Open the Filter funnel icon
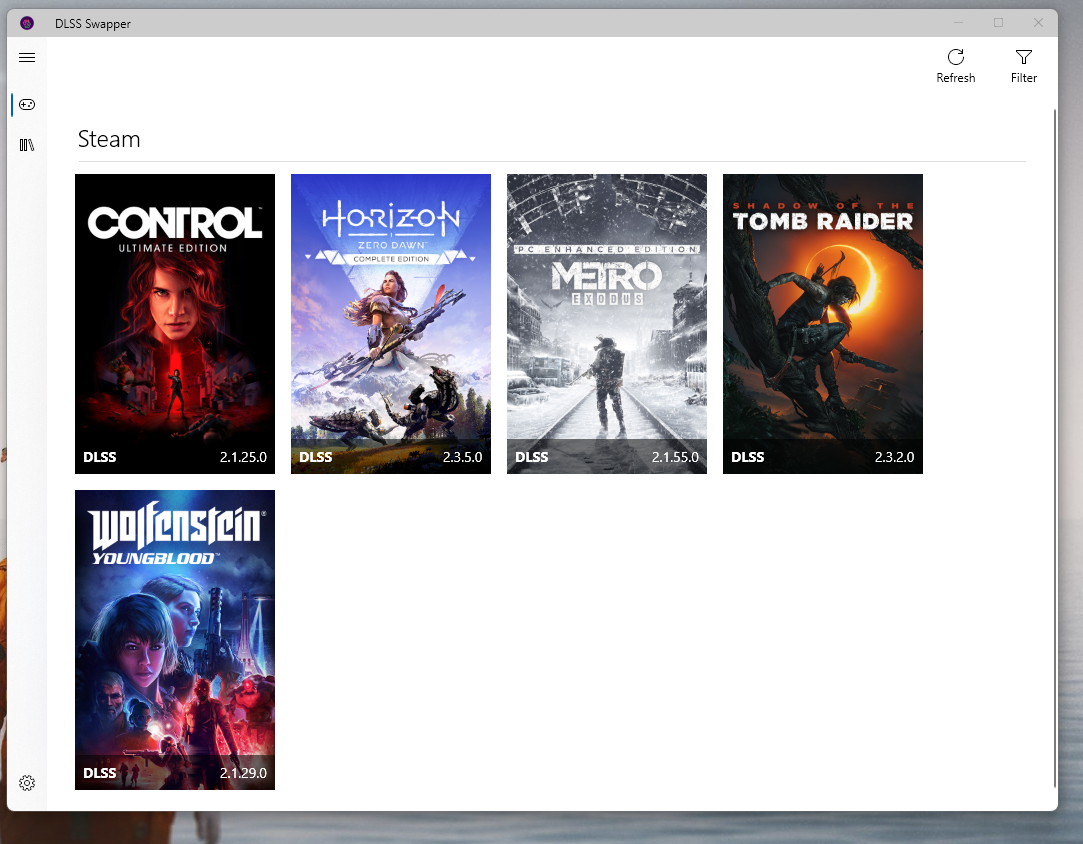This screenshot has height=844, width=1083. pos(1024,57)
